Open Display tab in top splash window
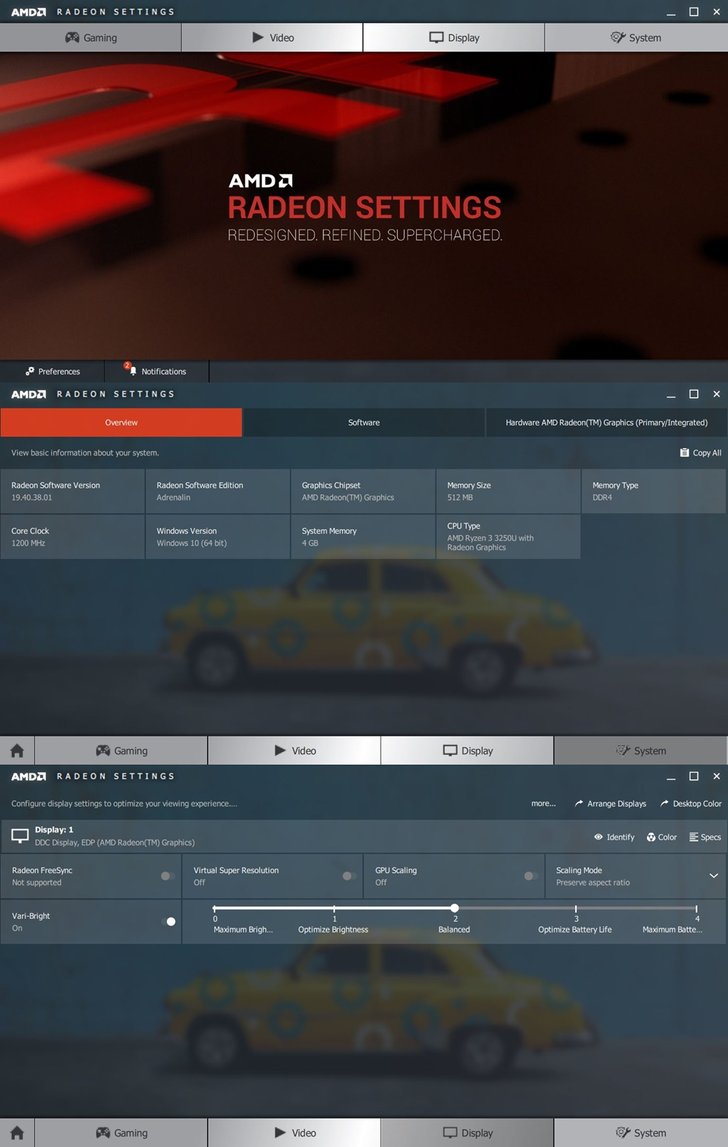Image resolution: width=728 pixels, height=1147 pixels. pos(454,37)
